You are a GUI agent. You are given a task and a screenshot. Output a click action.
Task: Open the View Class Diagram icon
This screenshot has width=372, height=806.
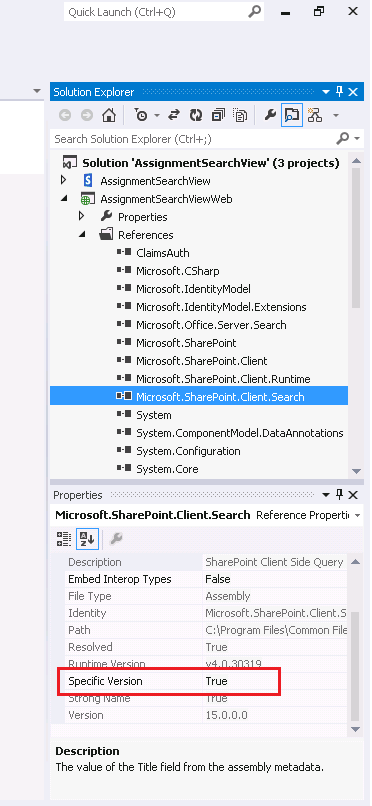click(314, 115)
